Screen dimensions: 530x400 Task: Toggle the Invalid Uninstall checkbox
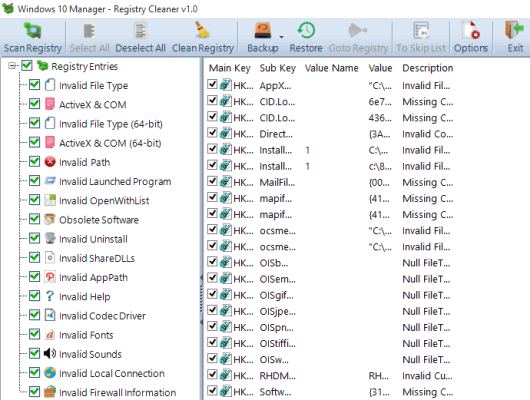34,238
